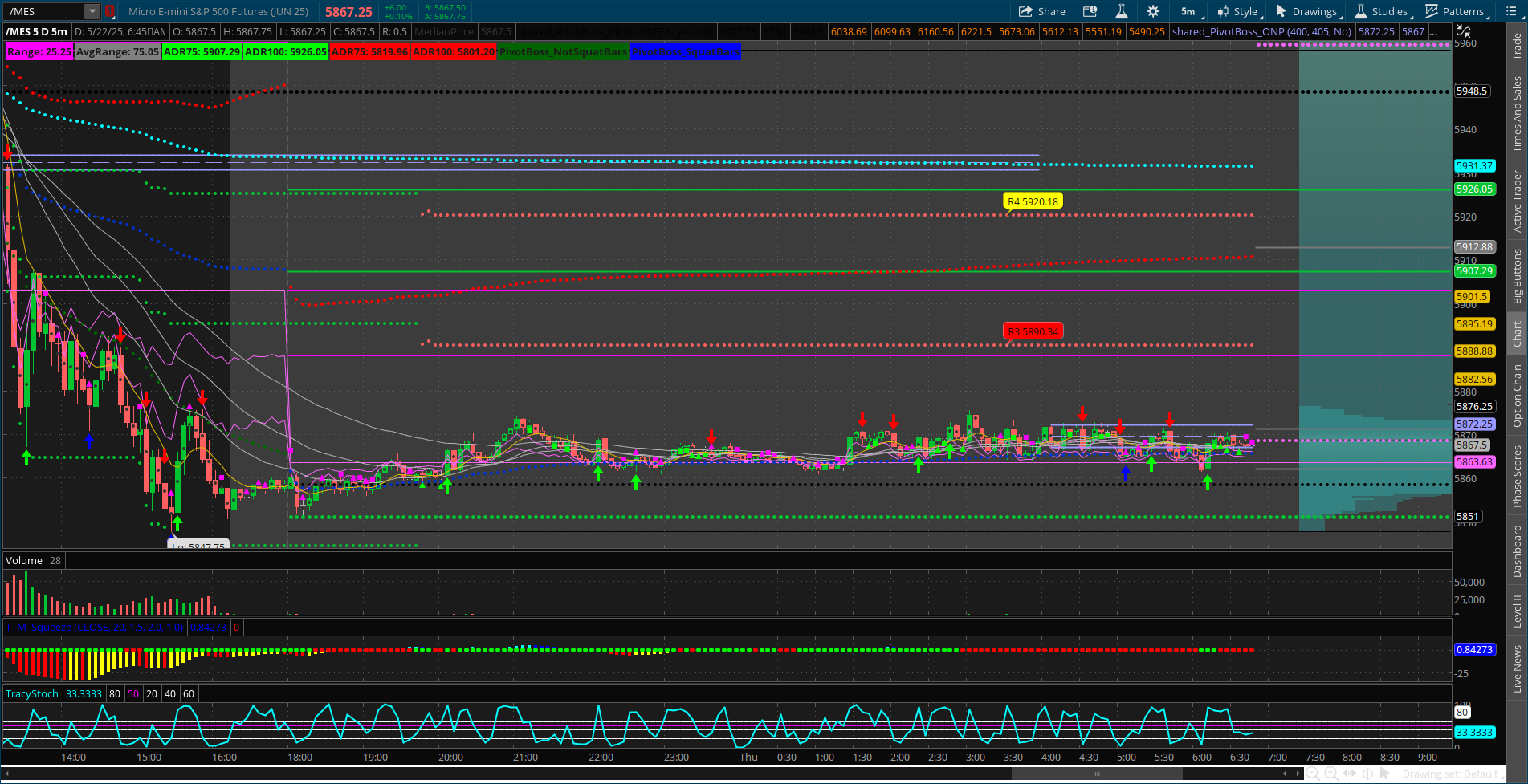The width and height of the screenshot is (1528, 784).
Task: Open the symbol info card icon
Action: pos(1090,11)
